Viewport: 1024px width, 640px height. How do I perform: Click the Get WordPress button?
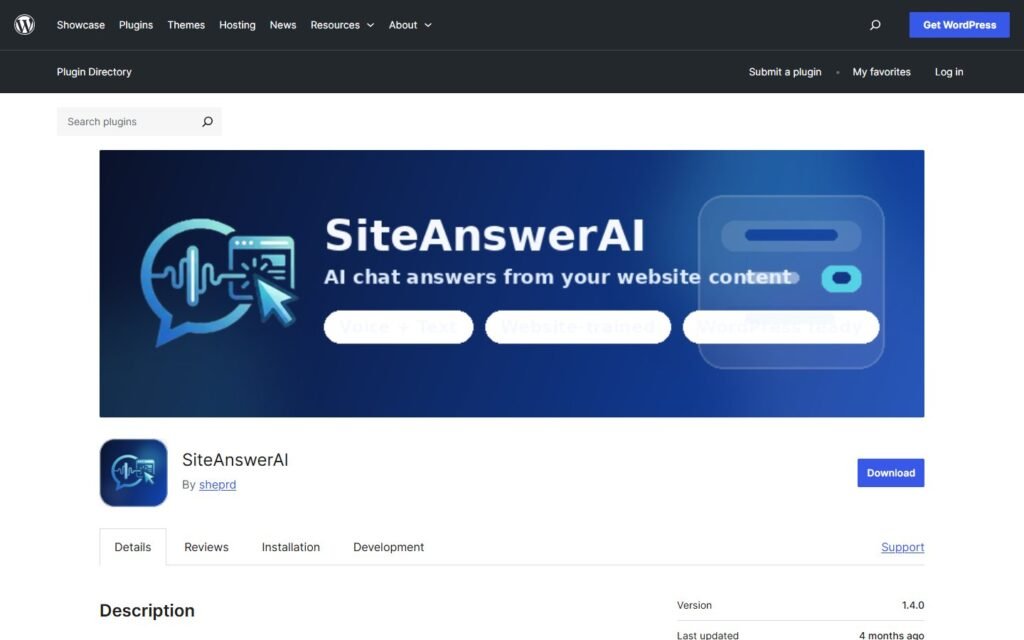click(x=959, y=25)
